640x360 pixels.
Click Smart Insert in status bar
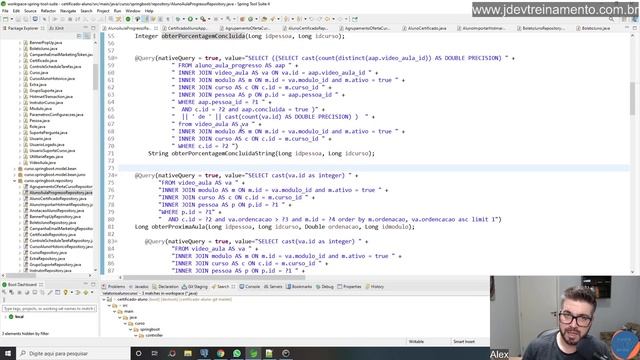[464, 341]
